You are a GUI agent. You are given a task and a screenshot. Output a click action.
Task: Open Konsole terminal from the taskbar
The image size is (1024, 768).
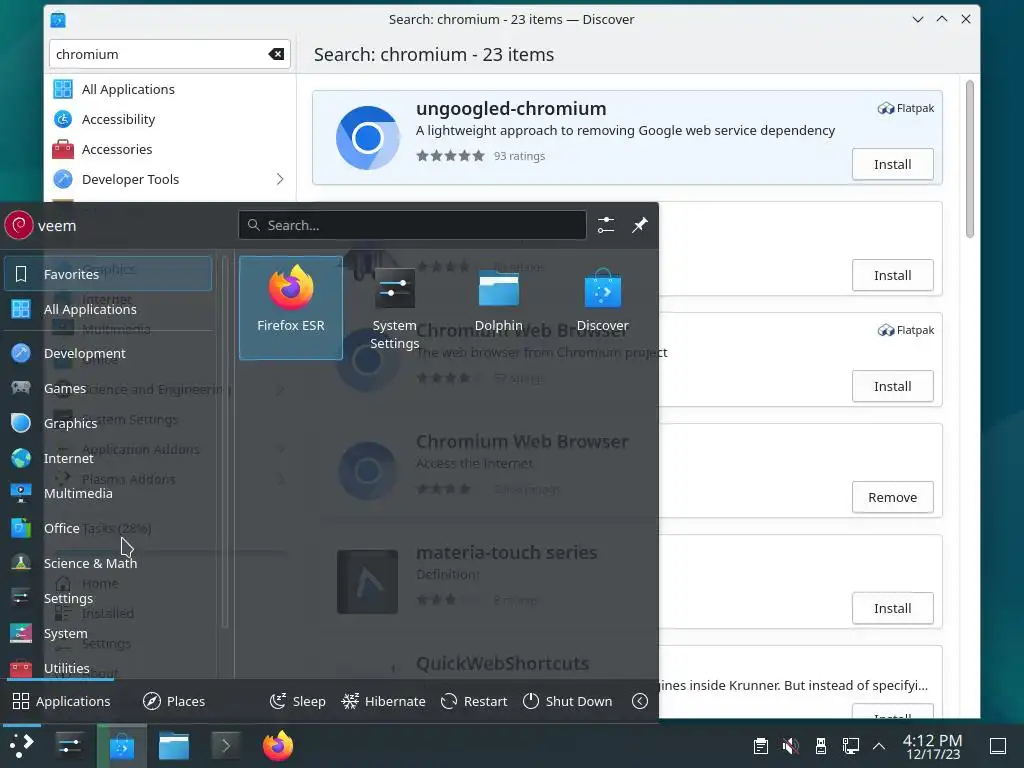point(225,746)
